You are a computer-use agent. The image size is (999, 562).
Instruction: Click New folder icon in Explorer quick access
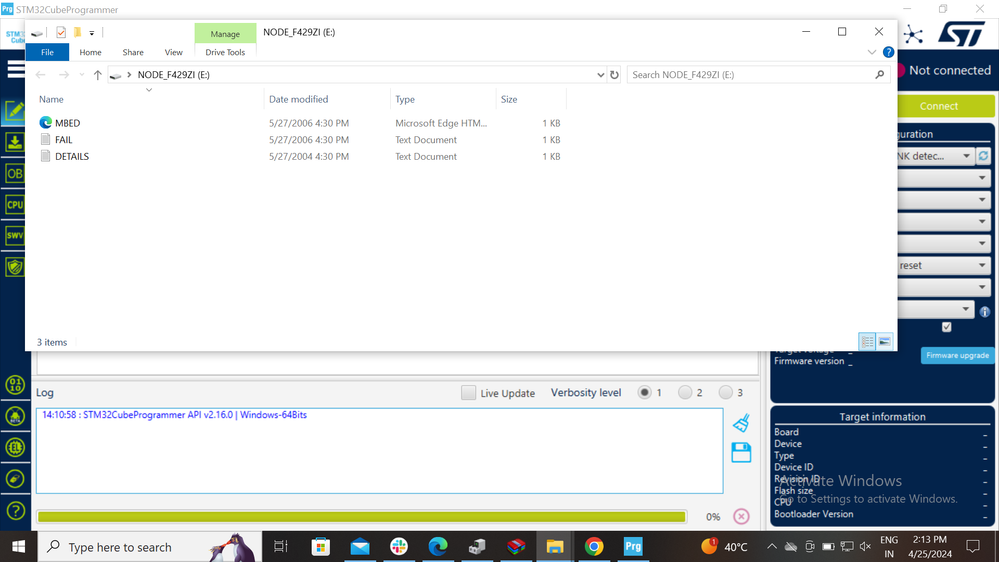[x=77, y=32]
